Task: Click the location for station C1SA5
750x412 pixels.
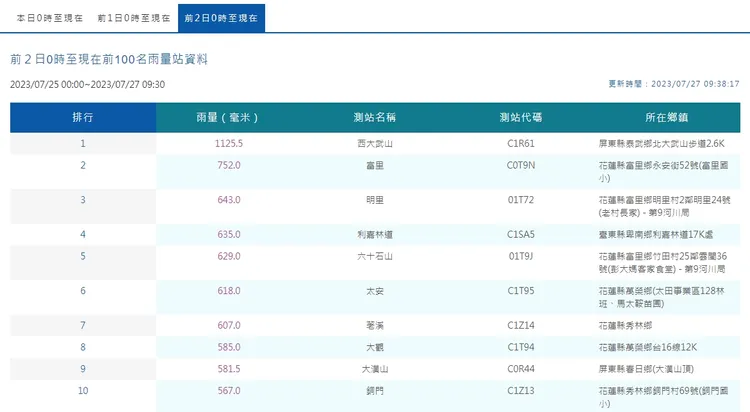Action: [x=656, y=234]
